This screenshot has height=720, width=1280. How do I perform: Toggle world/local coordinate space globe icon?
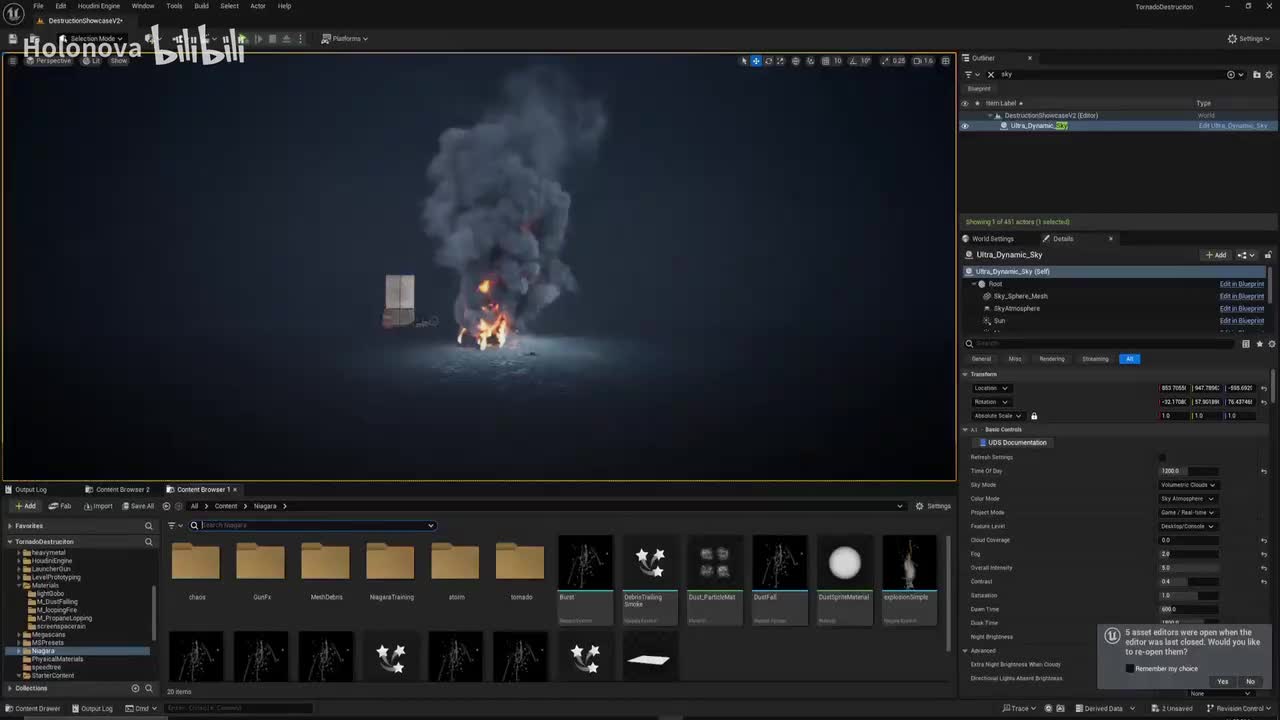[796, 61]
